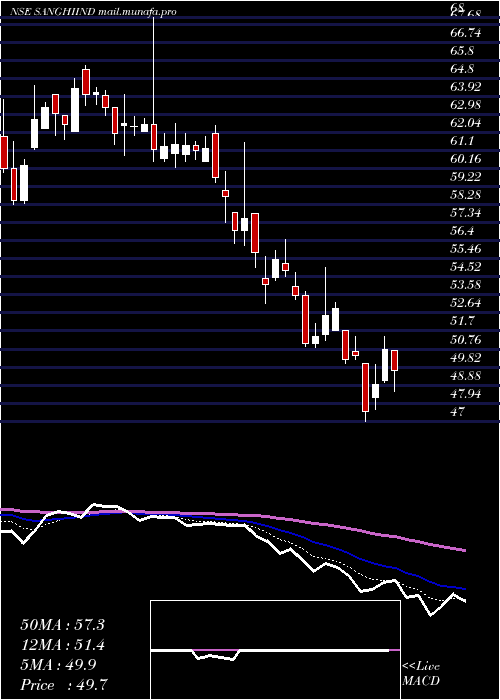Click the 12MA : 51.4 readout
This screenshot has width=500, height=700.
pyautogui.click(x=62, y=645)
